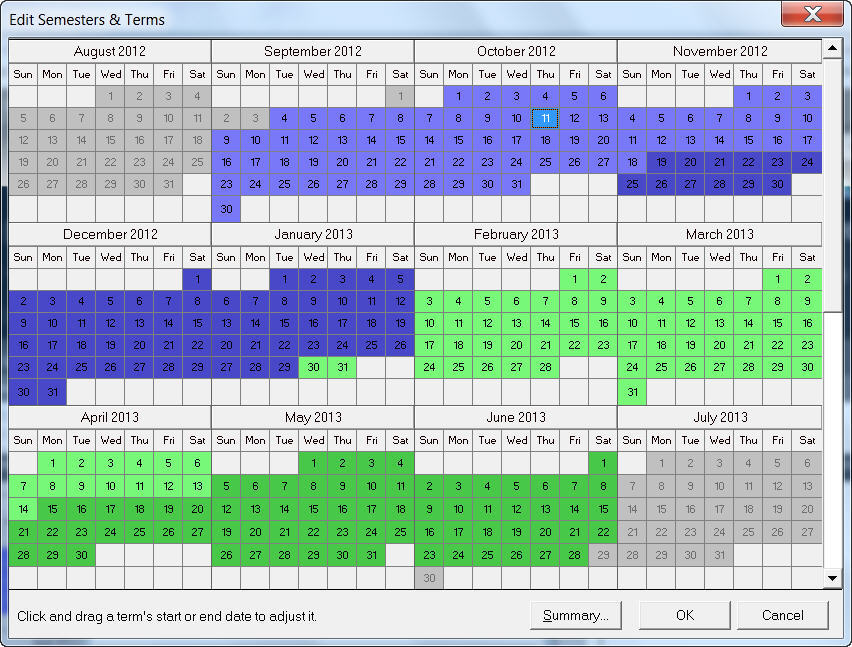Image resolution: width=852 pixels, height=647 pixels.
Task: Click December 31, 2012 date cell
Action: (52, 392)
